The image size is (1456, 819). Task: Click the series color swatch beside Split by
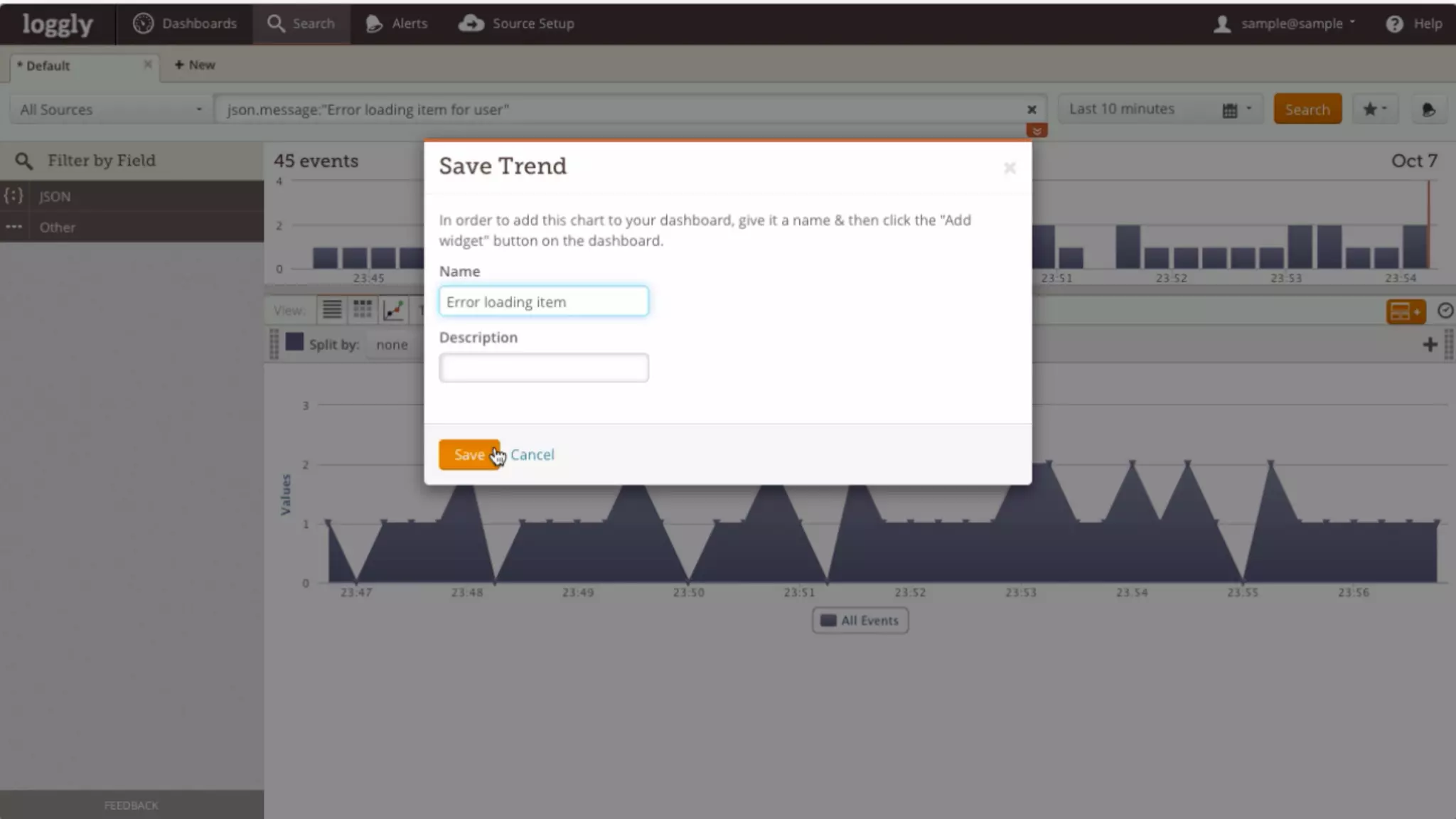point(294,343)
